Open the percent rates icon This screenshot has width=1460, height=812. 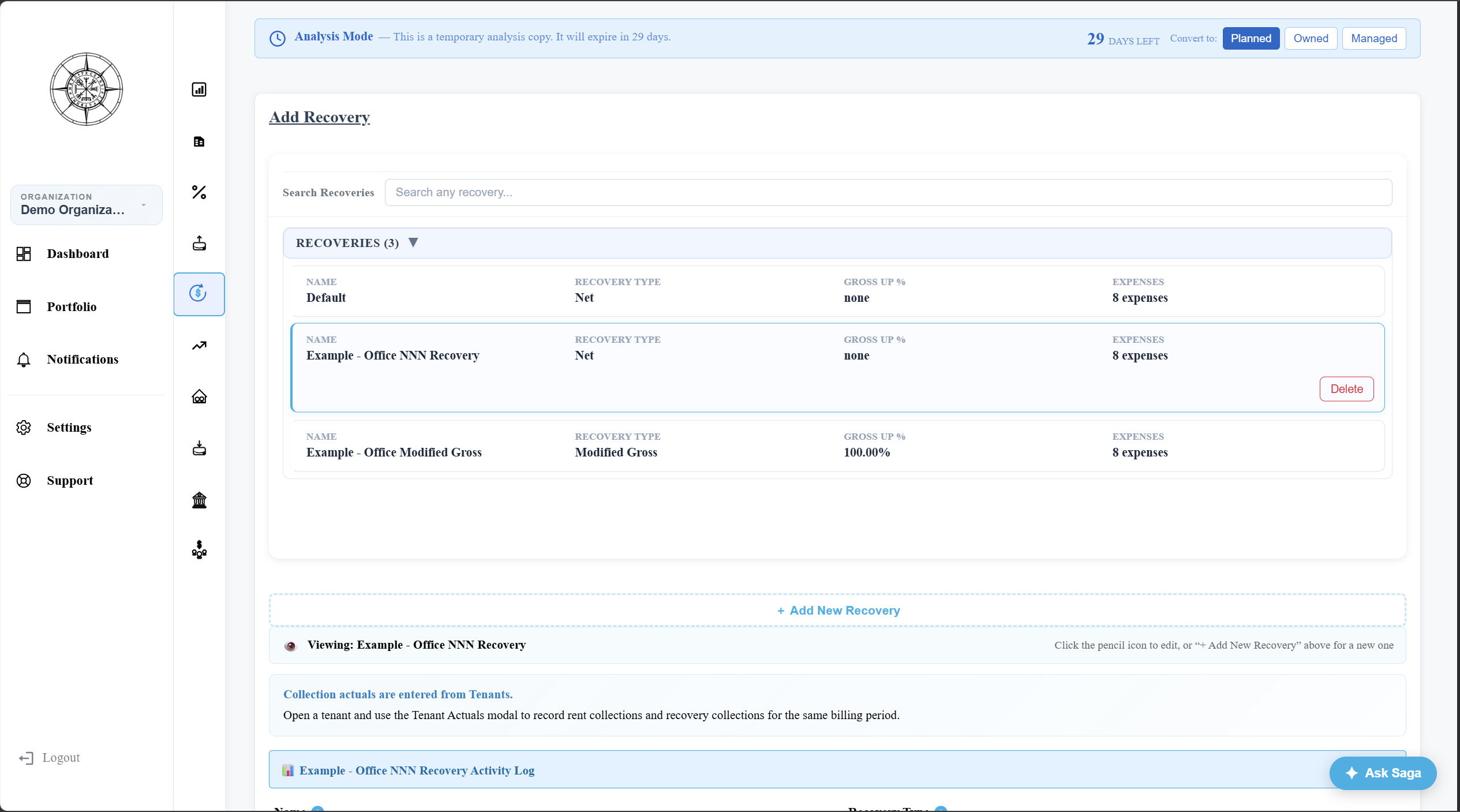tap(199, 192)
